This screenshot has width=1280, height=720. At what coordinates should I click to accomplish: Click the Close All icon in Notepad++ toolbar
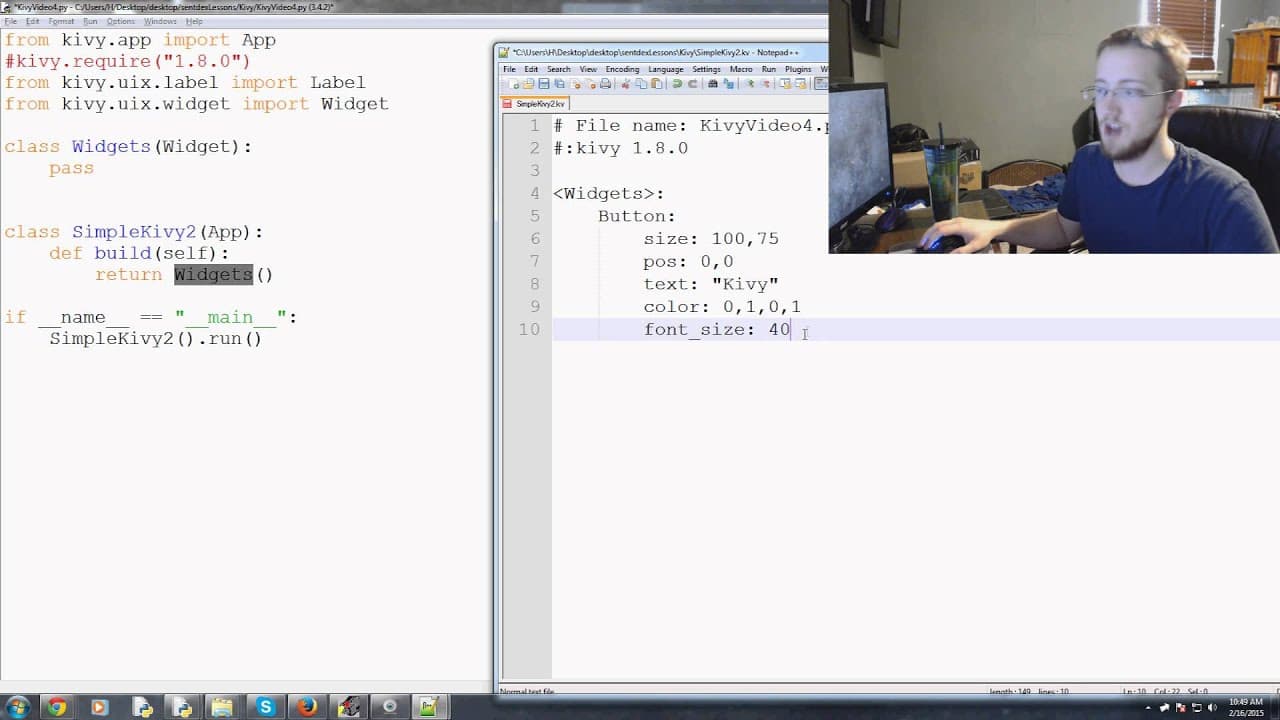591,84
